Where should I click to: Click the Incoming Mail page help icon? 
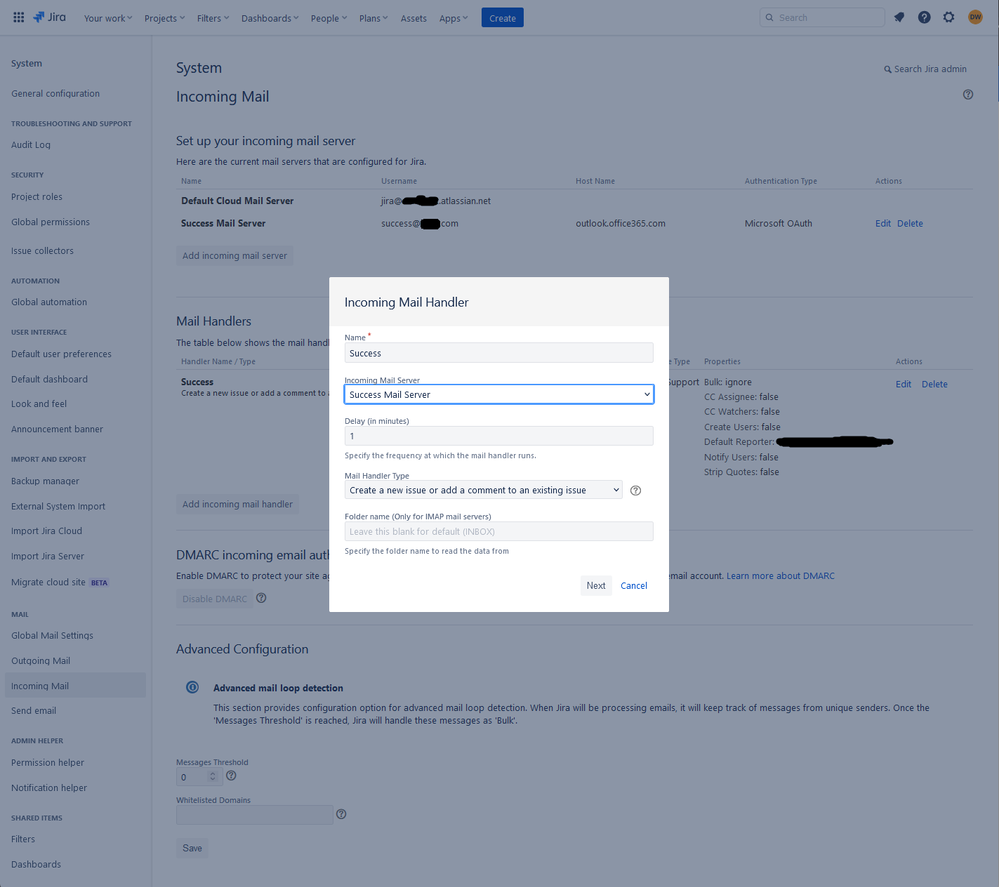(968, 94)
